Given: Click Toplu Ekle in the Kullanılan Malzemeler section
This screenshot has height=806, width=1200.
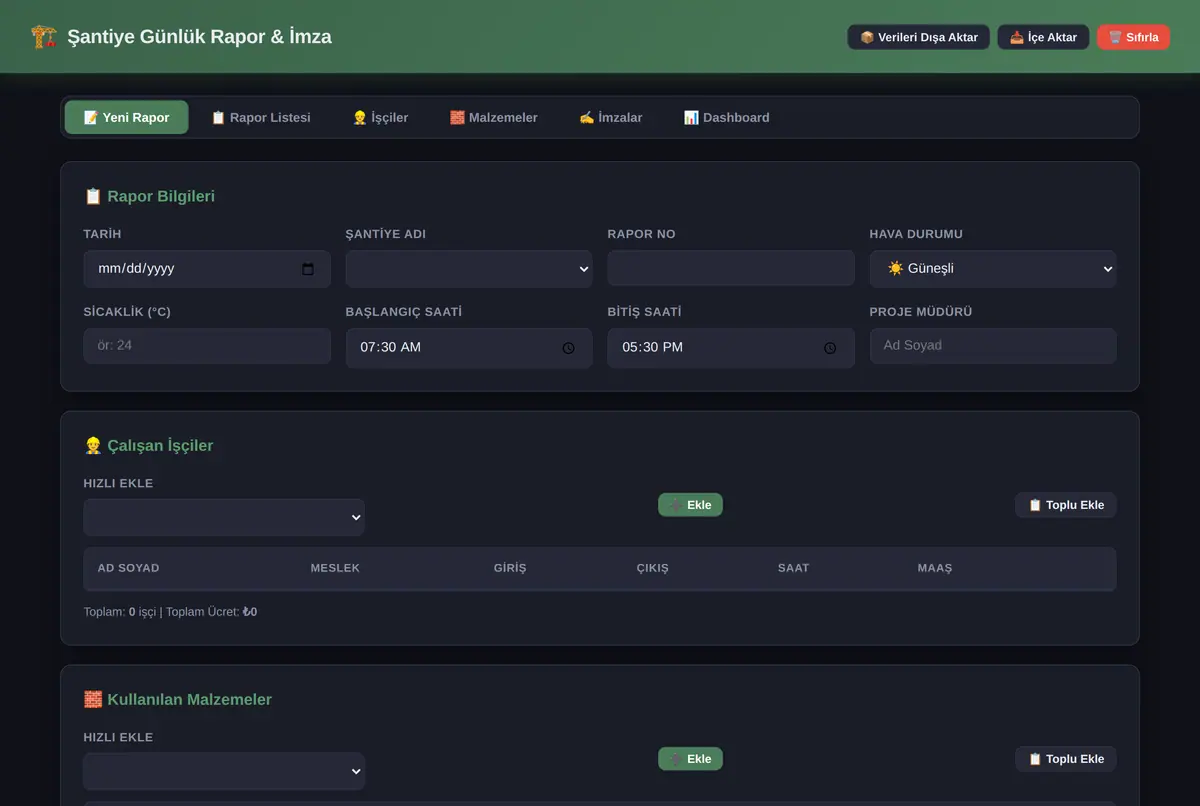Looking at the screenshot, I should 1066,759.
